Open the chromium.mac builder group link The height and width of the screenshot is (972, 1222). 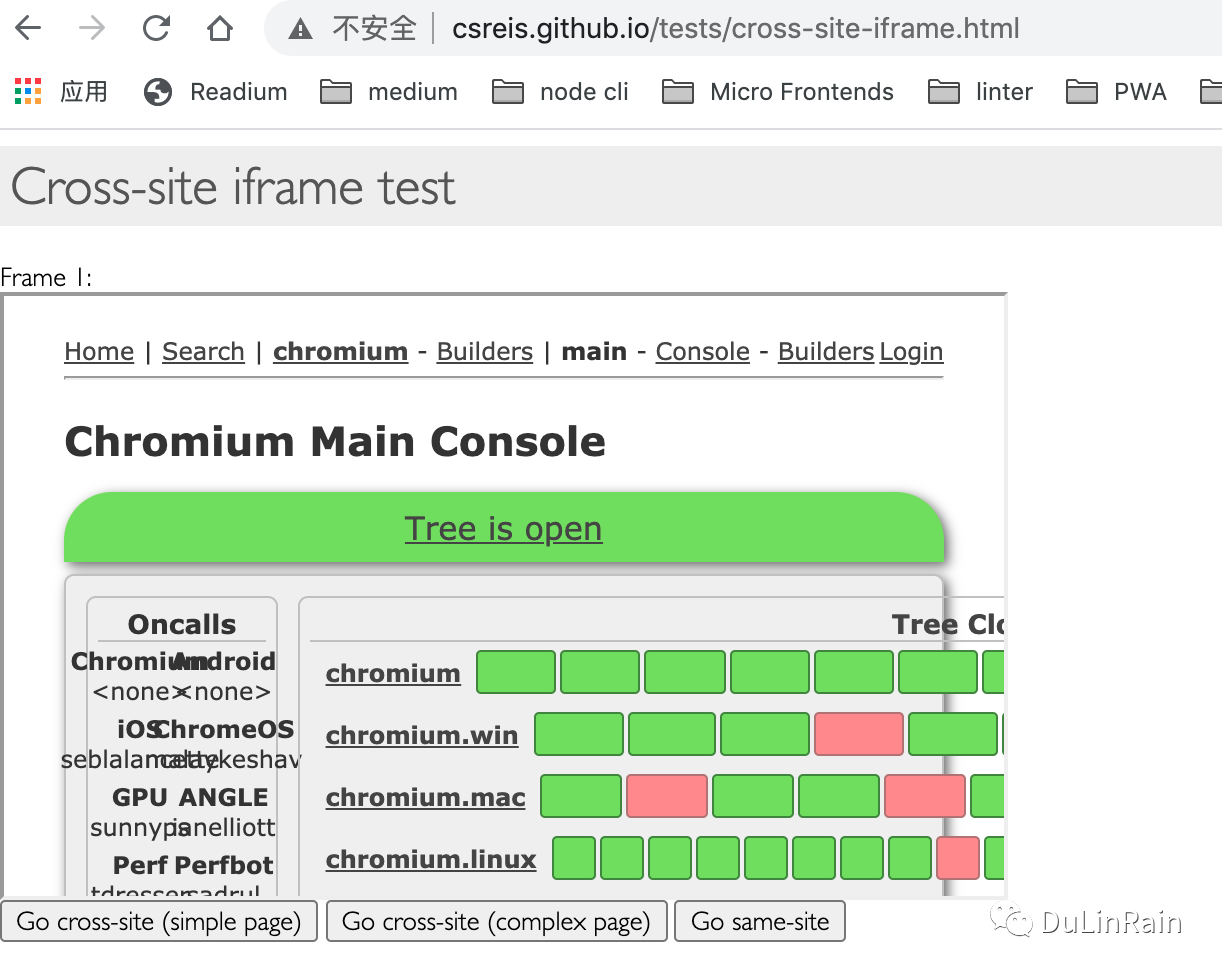pyautogui.click(x=425, y=798)
